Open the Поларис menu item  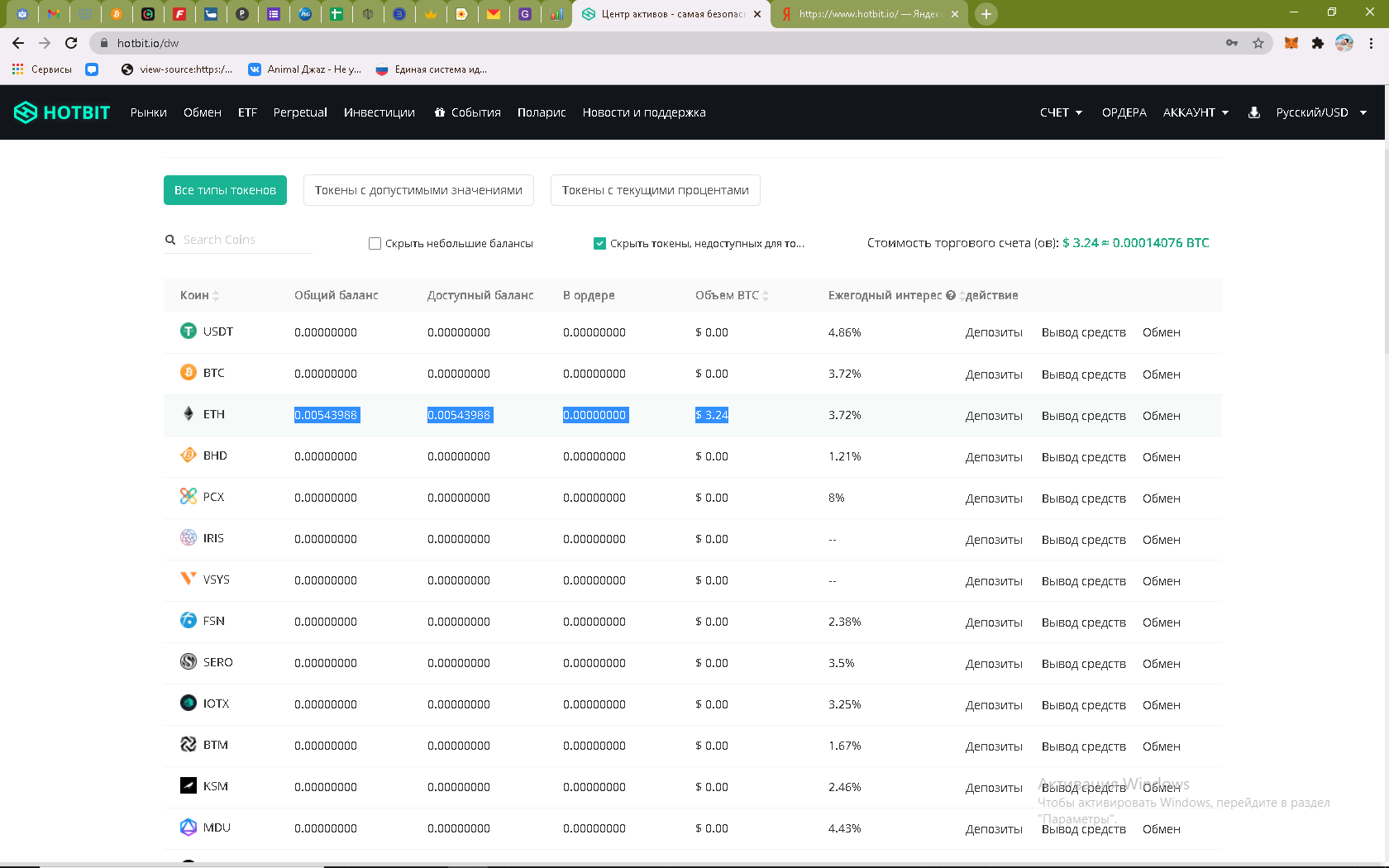[x=542, y=112]
